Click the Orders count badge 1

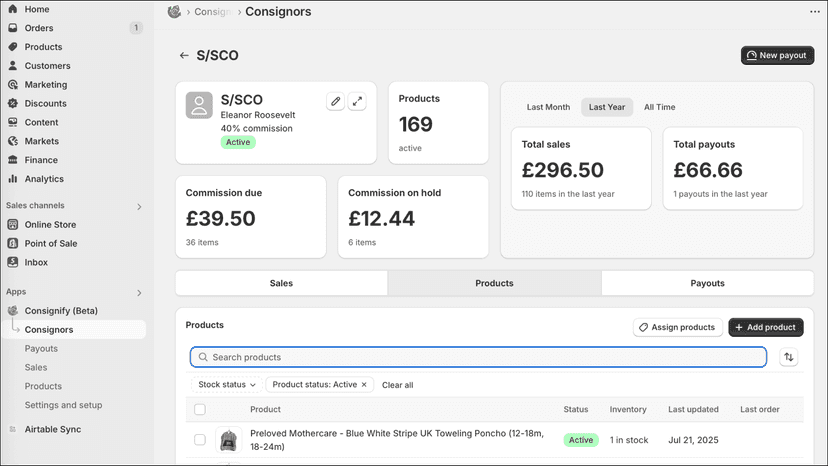pos(136,28)
